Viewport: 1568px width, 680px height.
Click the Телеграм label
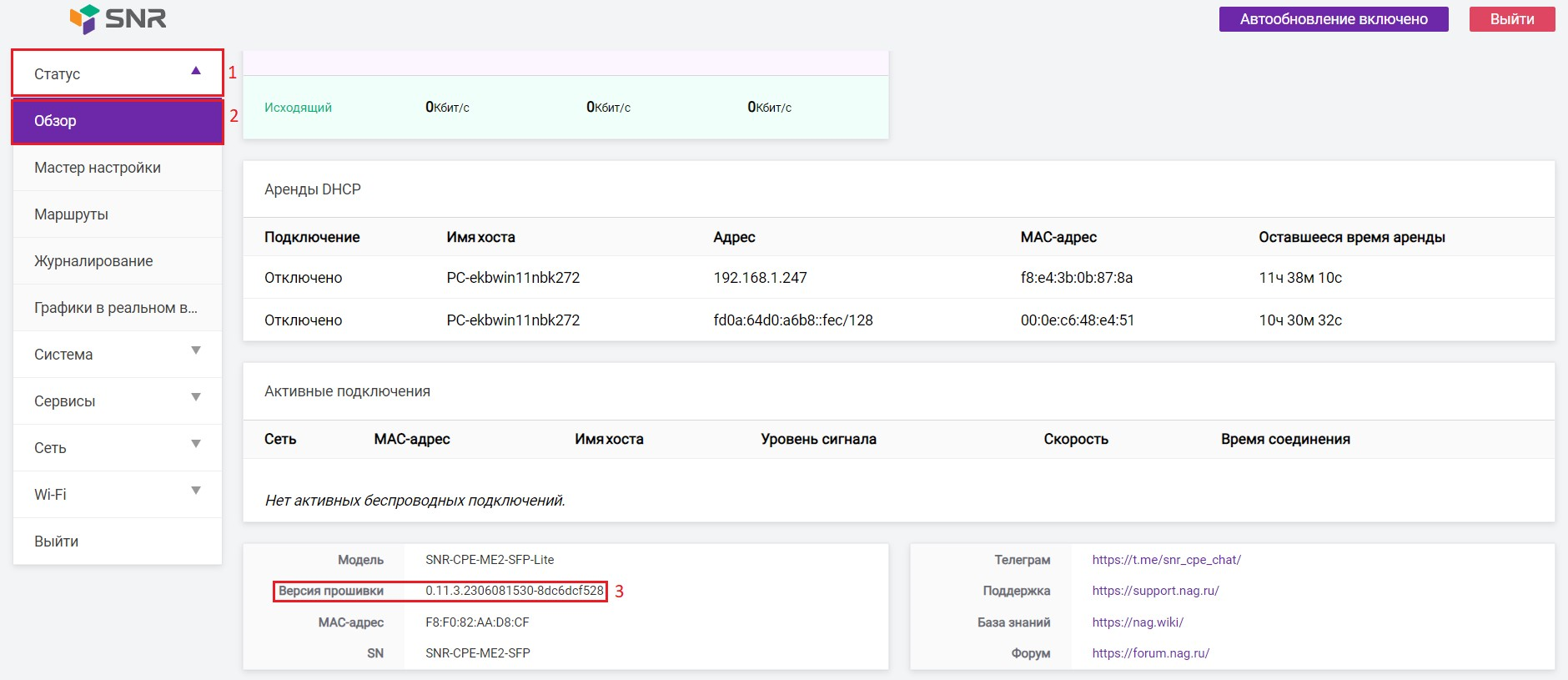coord(1023,560)
